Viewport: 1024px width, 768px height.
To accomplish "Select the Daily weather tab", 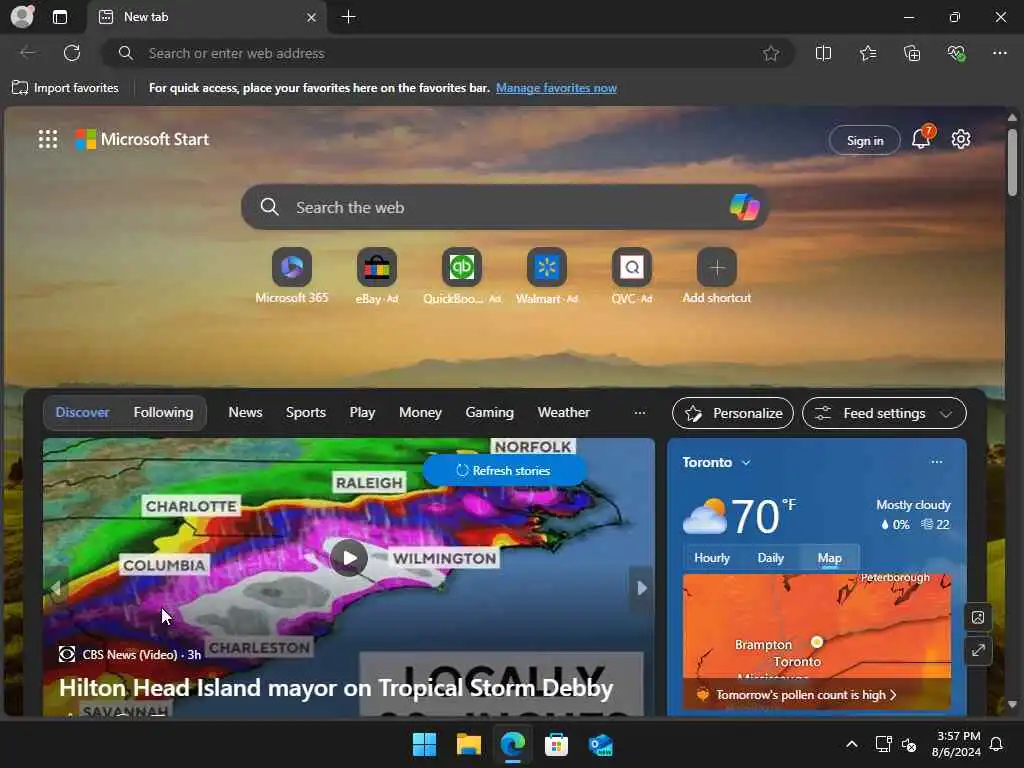I will tap(770, 558).
